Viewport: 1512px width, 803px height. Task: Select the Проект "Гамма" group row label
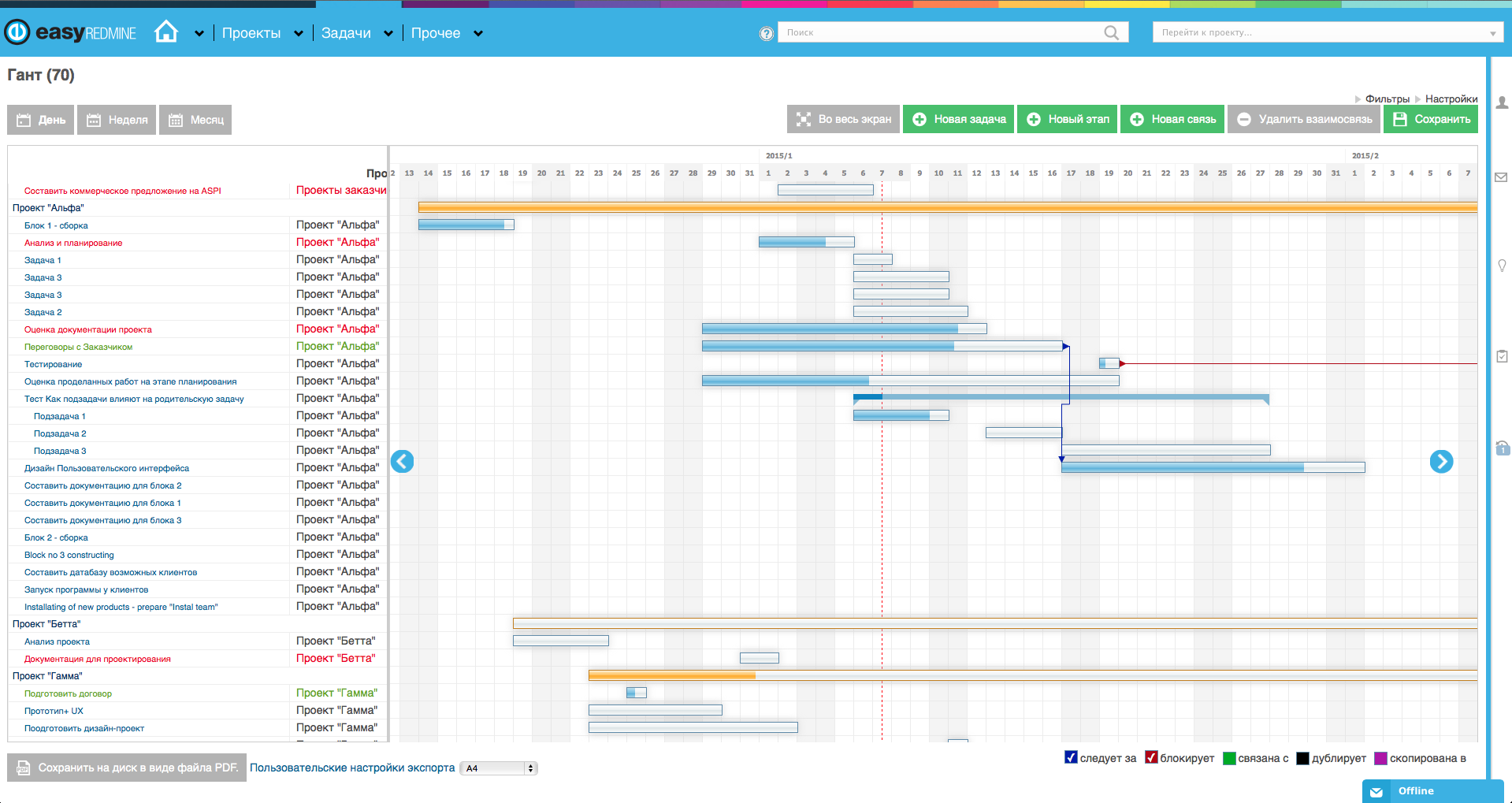(x=47, y=676)
